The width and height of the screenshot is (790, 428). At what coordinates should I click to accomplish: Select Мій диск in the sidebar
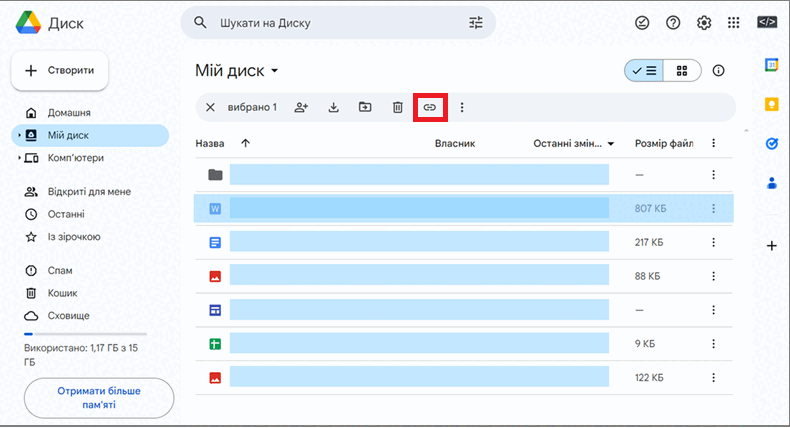click(x=90, y=135)
